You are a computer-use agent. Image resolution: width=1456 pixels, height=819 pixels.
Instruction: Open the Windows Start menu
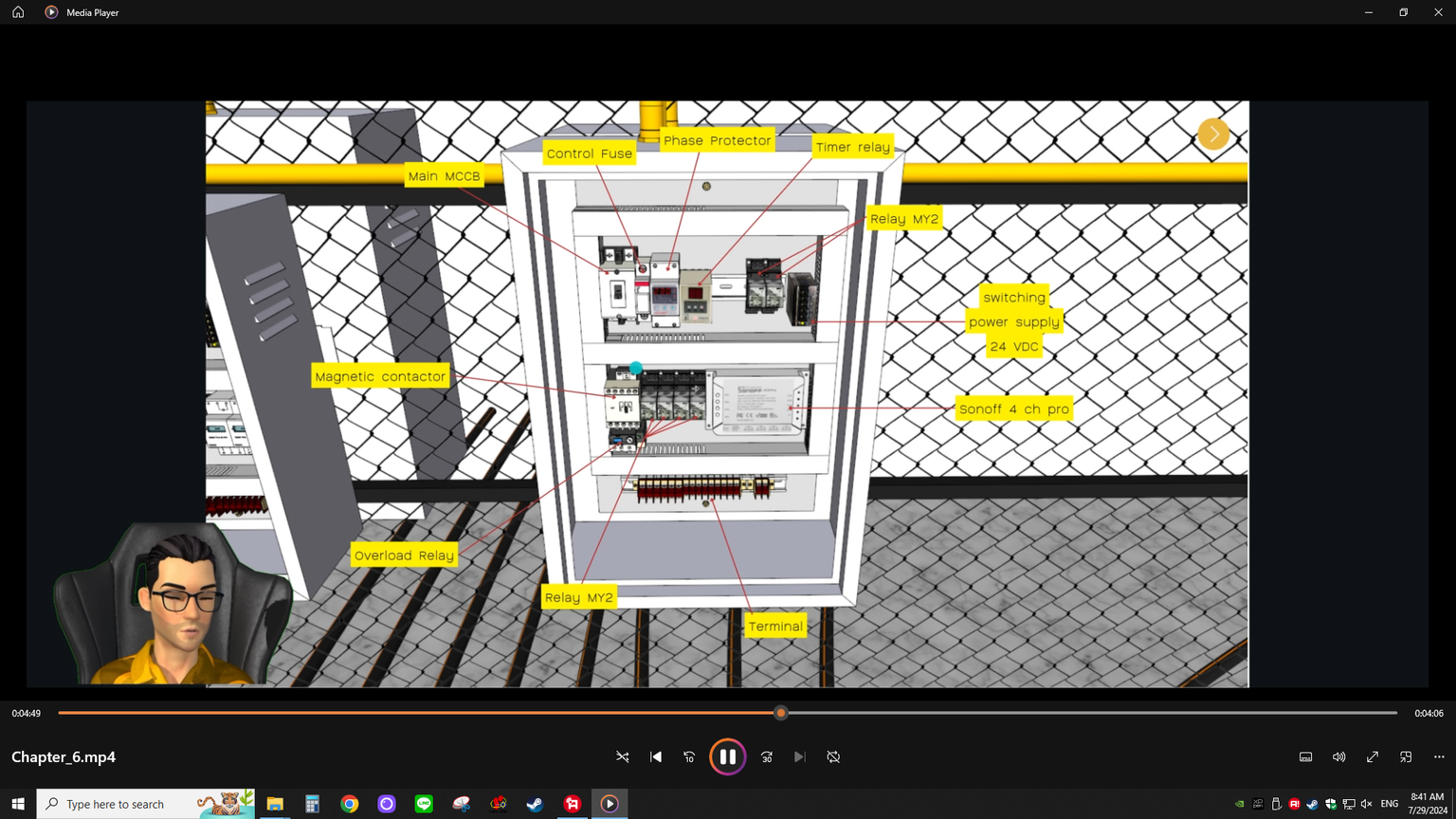tap(18, 804)
